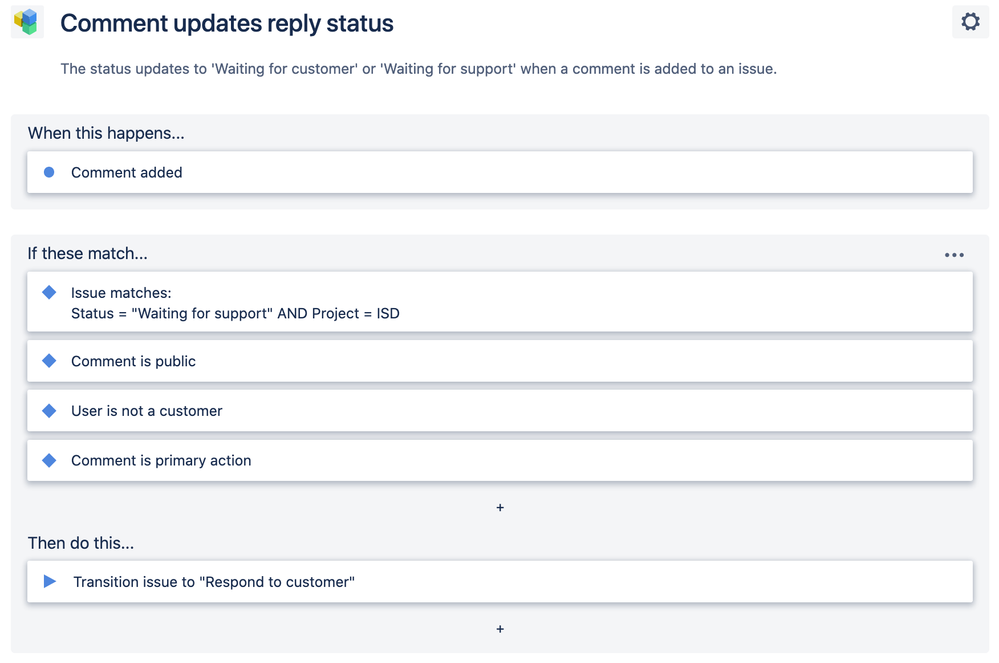
Task: Open the three-dot menu for If these match
Action: (954, 255)
